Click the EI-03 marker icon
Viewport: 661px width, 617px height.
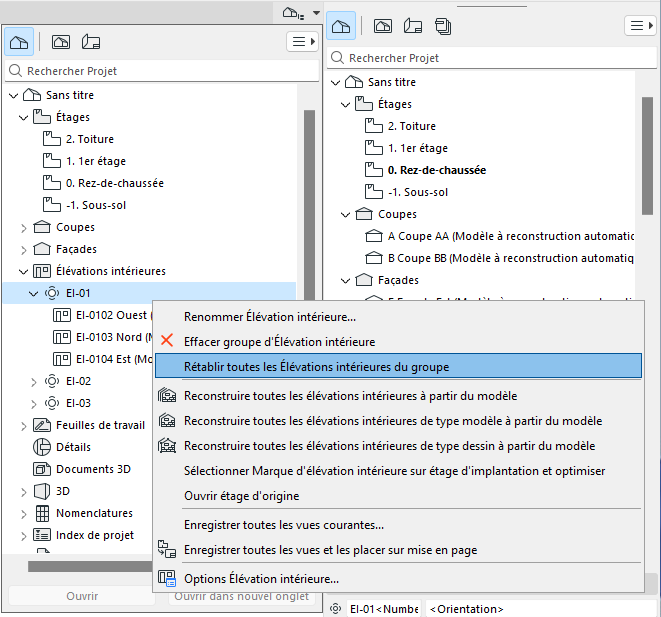(x=52, y=403)
